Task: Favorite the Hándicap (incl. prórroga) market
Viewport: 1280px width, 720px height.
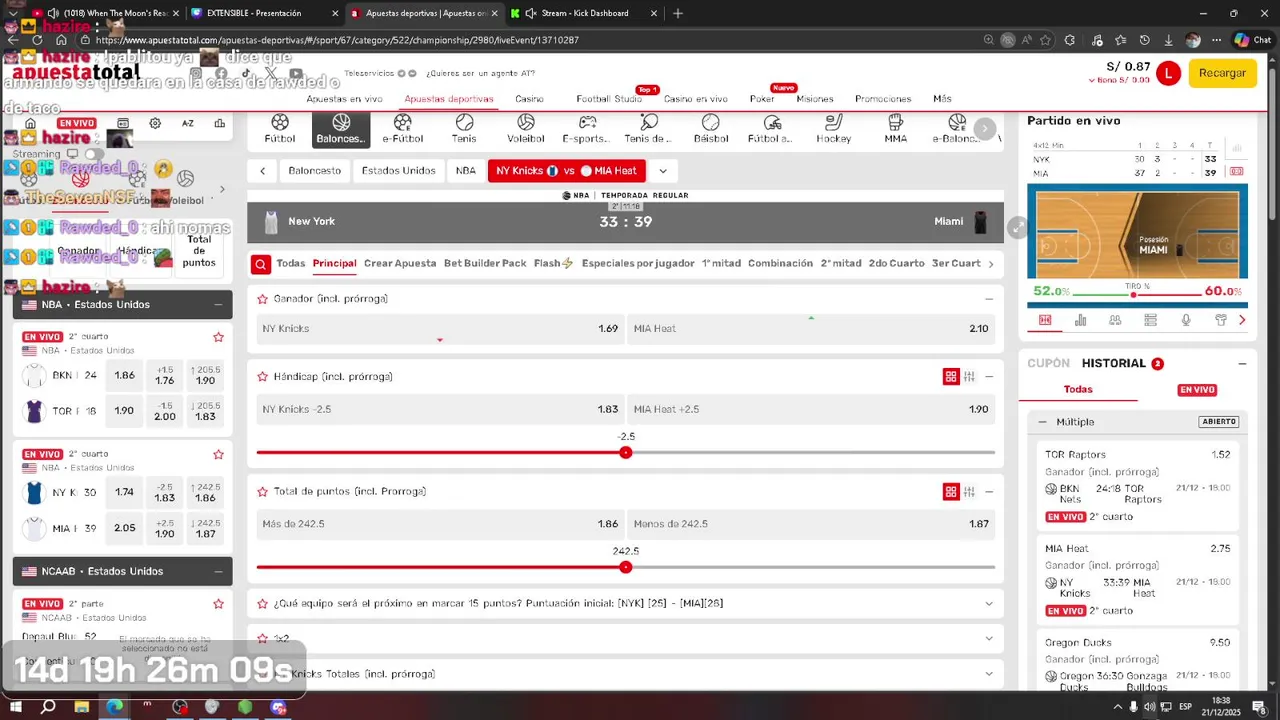Action: click(263, 377)
